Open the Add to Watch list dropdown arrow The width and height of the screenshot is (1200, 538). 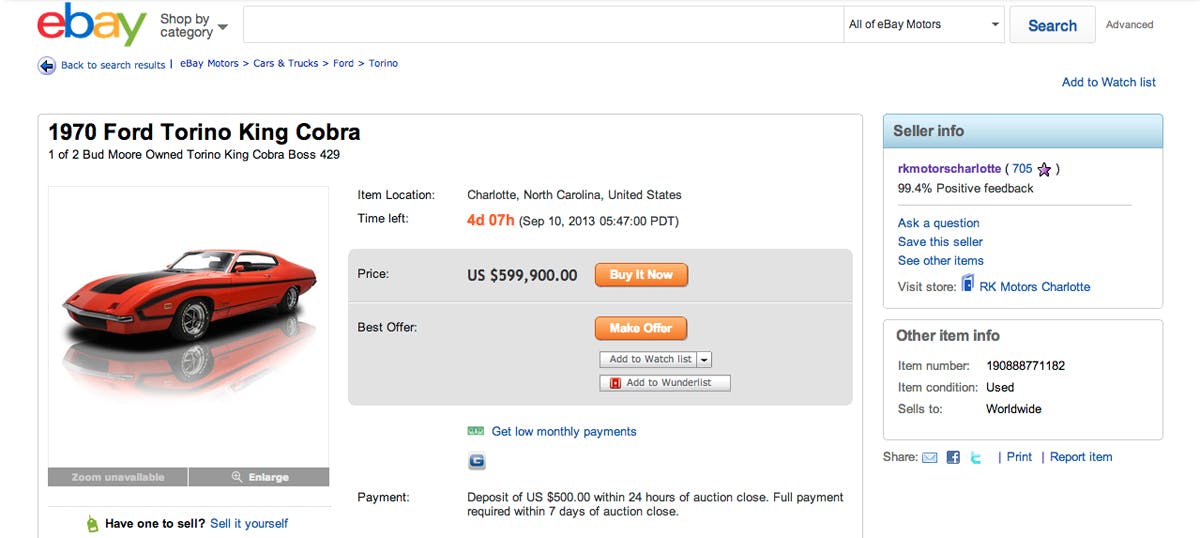tap(704, 359)
